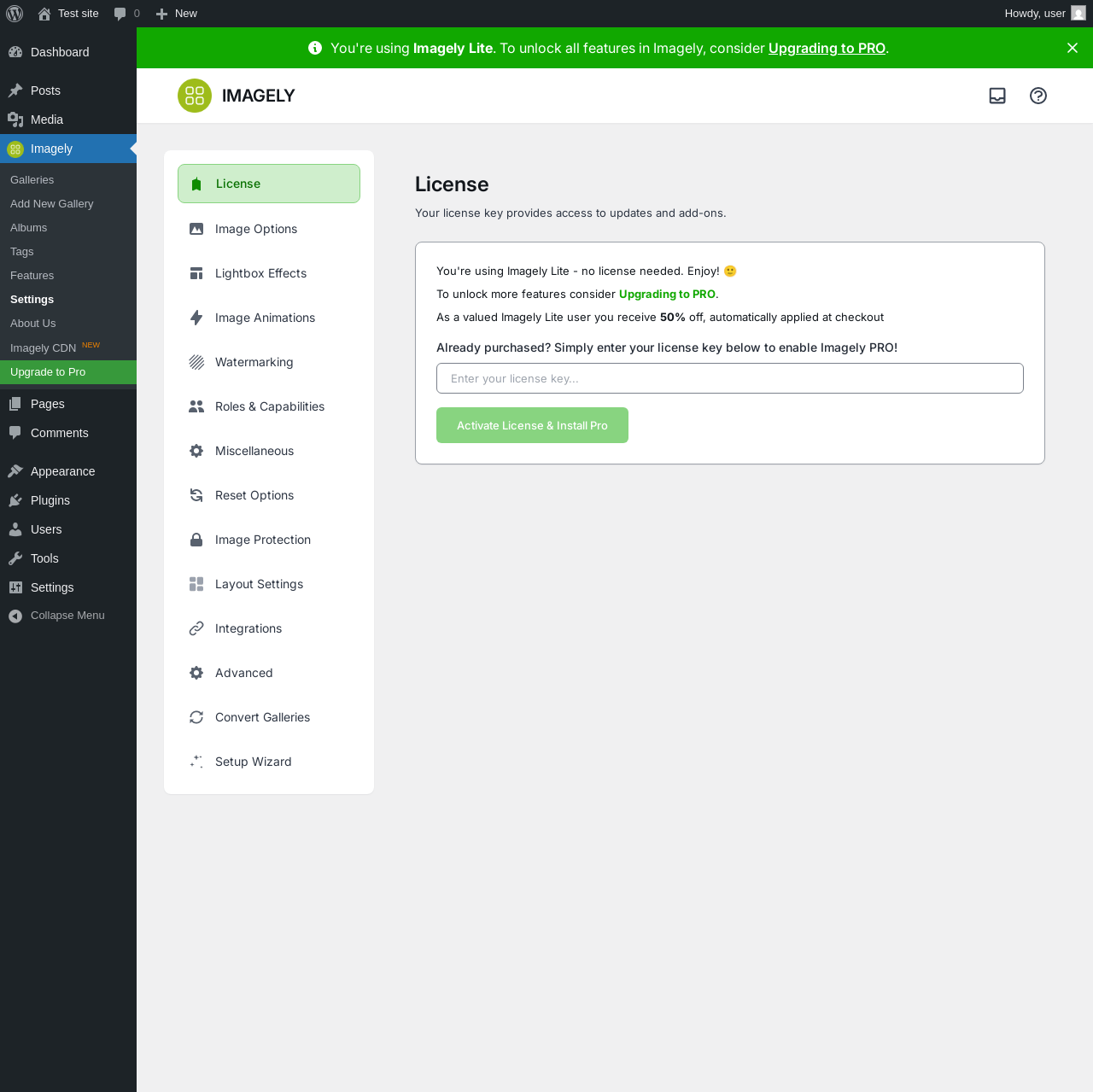Click the Tools wrench icon
The width and height of the screenshot is (1093, 1092).
tap(15, 558)
